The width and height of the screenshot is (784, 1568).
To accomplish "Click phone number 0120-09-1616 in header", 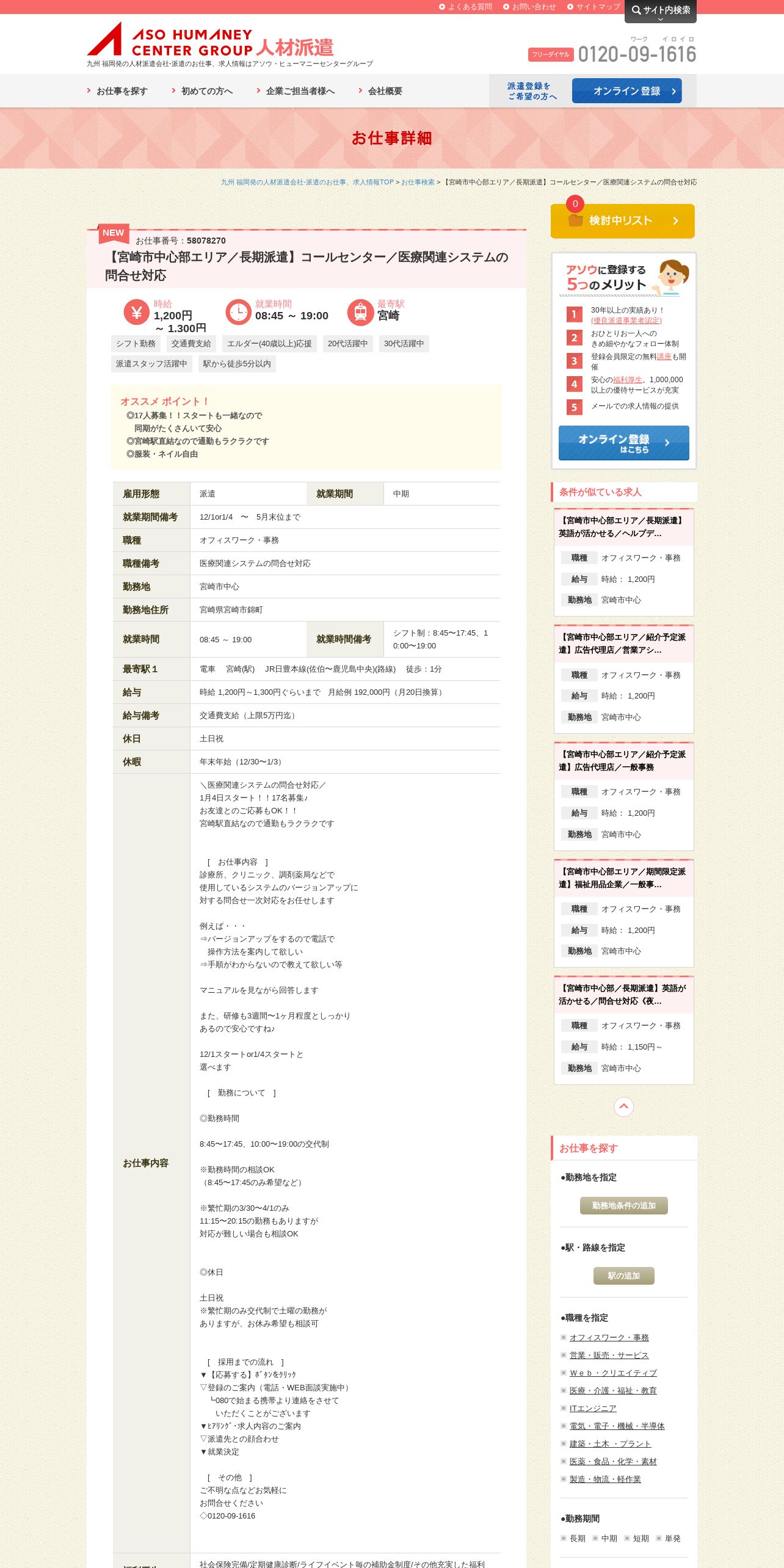I will pyautogui.click(x=637, y=54).
